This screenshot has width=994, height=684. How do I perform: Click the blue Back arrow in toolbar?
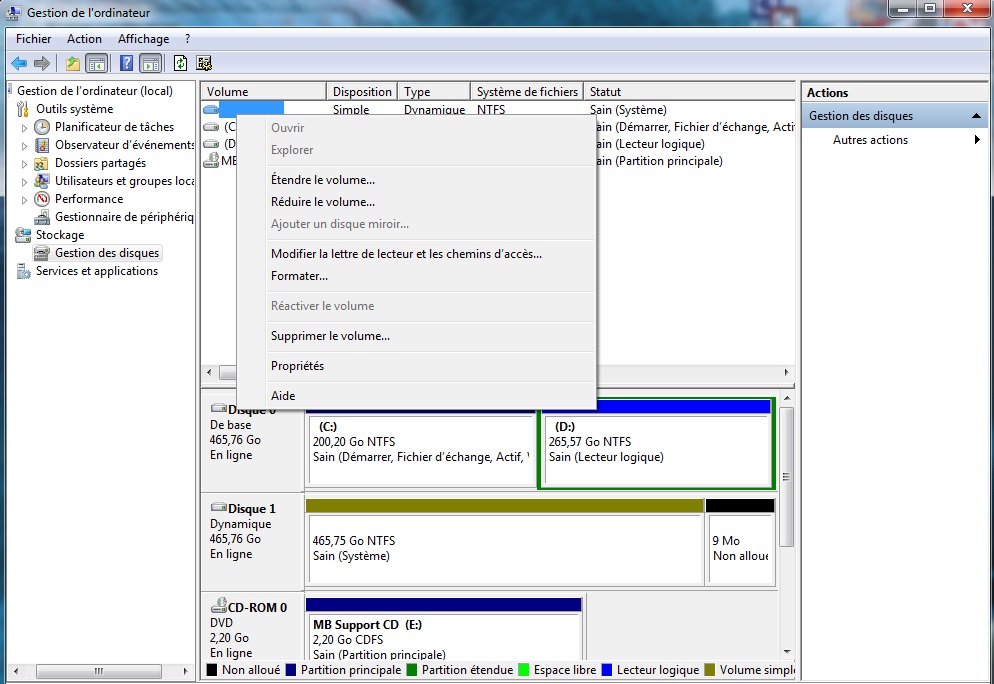(x=19, y=64)
